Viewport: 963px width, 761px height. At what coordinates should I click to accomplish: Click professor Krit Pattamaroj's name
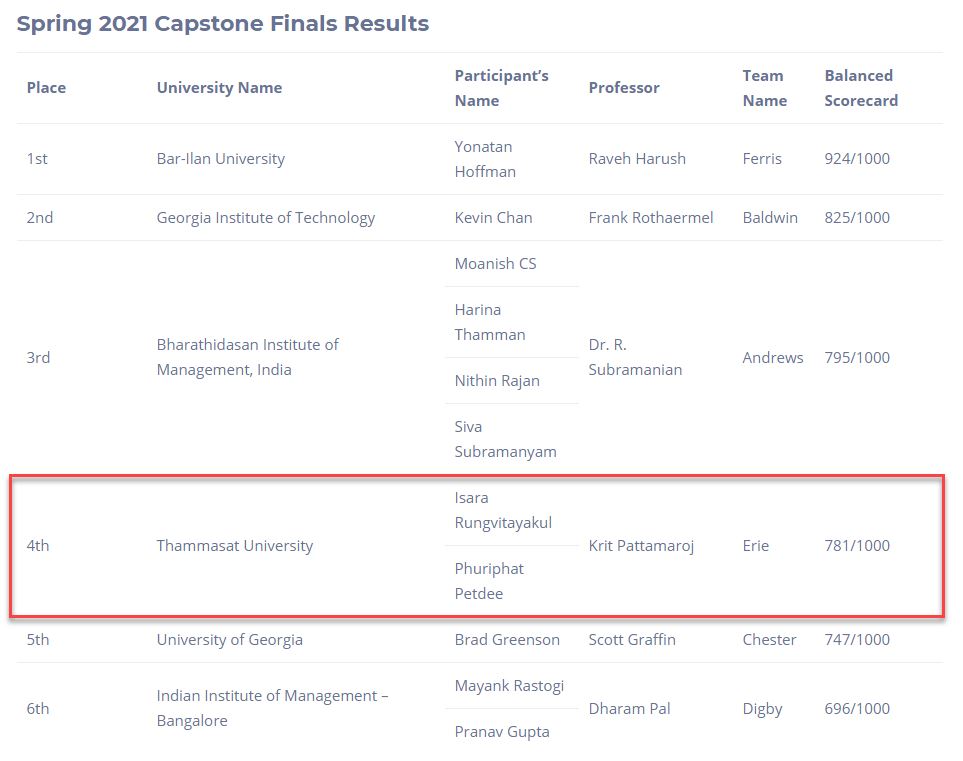(641, 546)
